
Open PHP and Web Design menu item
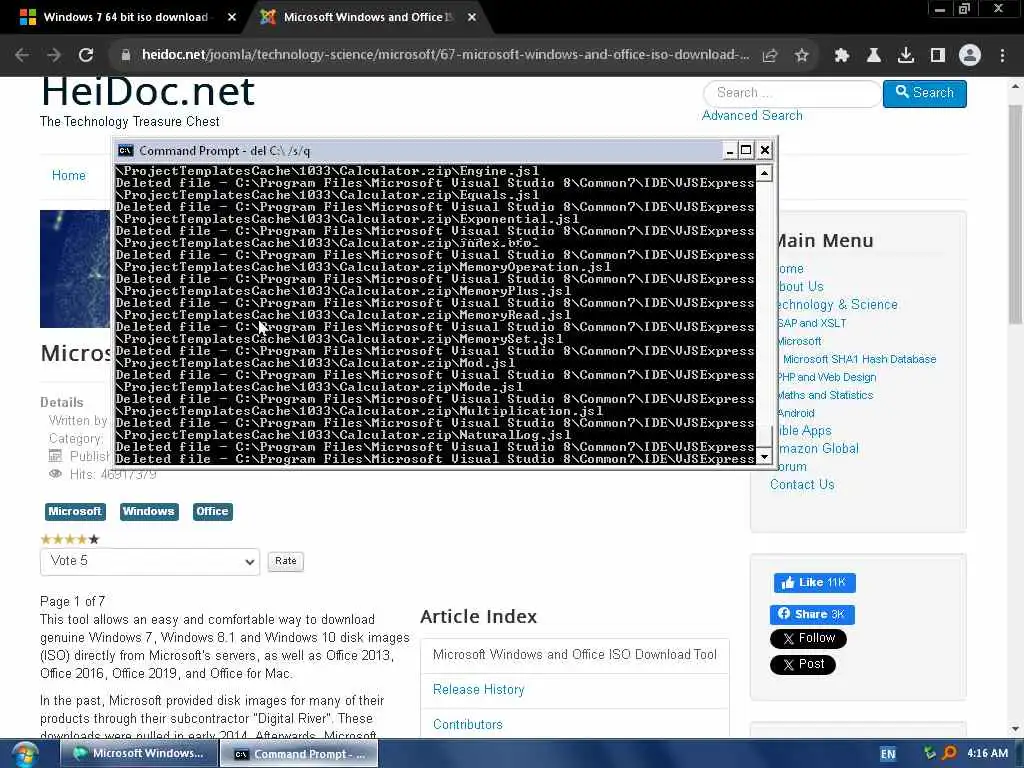pyautogui.click(x=827, y=377)
